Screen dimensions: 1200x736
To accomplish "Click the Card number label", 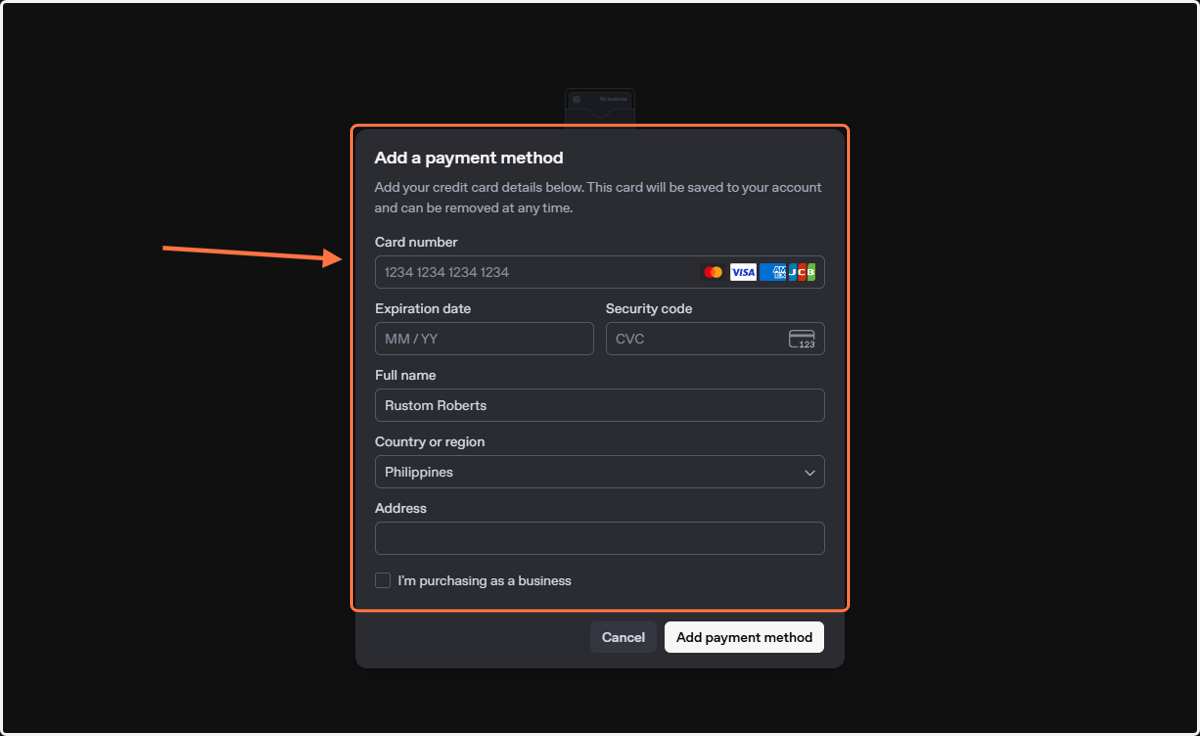I will pyautogui.click(x=416, y=242).
